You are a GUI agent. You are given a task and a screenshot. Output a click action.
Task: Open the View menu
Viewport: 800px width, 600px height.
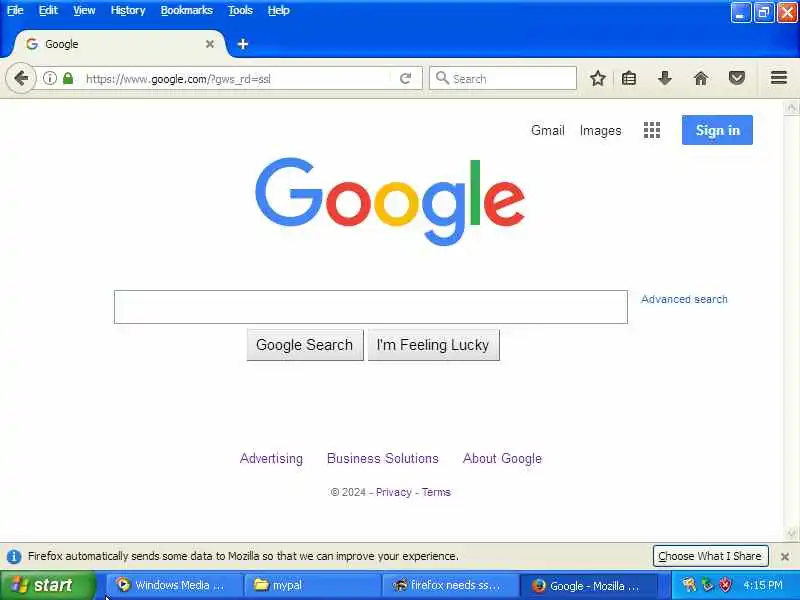tap(84, 10)
